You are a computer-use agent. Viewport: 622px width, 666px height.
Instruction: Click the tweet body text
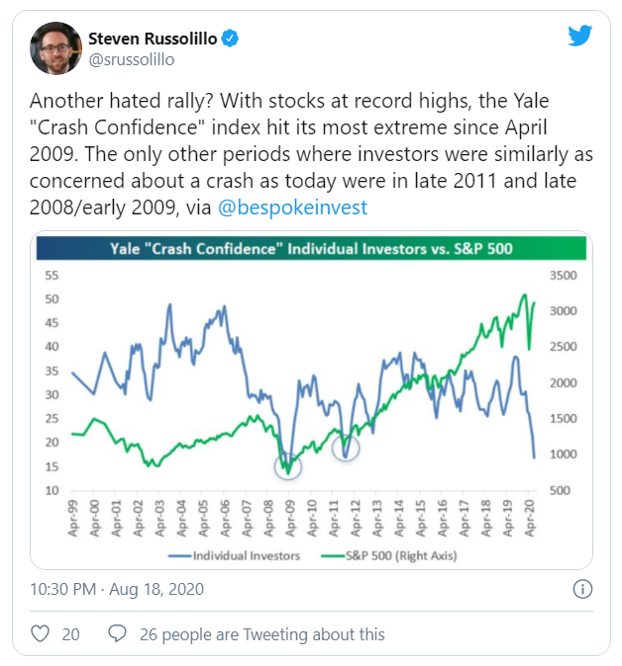click(x=300, y=150)
